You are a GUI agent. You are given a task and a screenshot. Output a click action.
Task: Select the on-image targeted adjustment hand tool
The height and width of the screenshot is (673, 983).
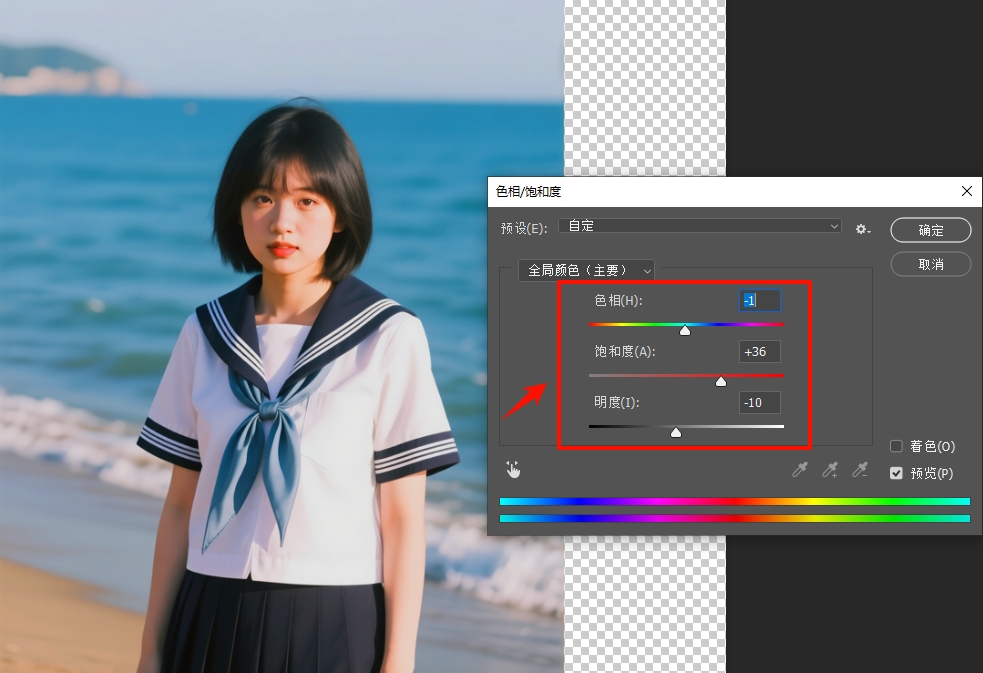[x=513, y=469]
